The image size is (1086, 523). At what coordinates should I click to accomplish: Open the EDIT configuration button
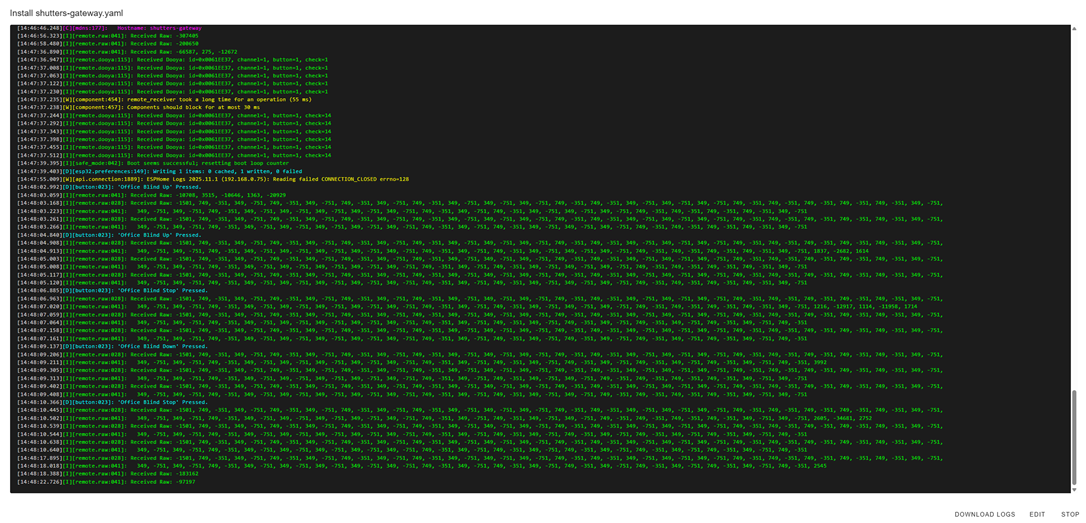tap(1037, 514)
